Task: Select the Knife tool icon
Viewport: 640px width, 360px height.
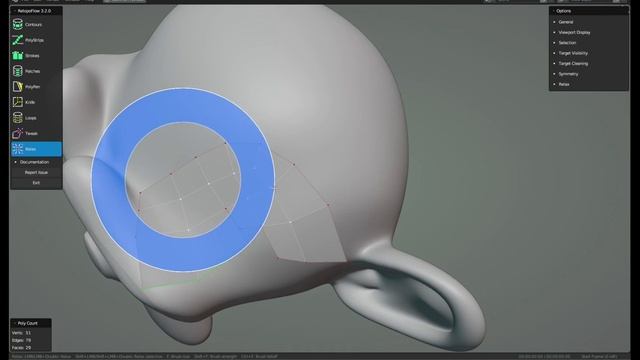Action: pos(18,102)
